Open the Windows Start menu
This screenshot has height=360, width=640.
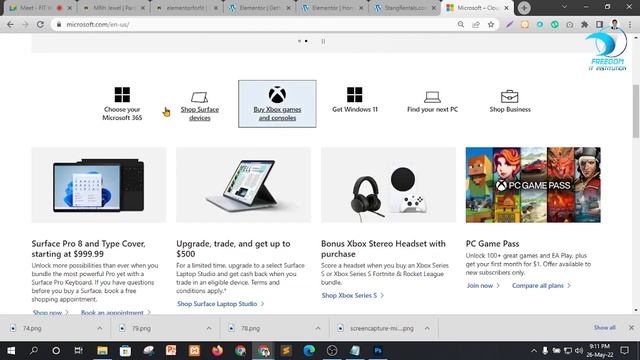[x=11, y=350]
